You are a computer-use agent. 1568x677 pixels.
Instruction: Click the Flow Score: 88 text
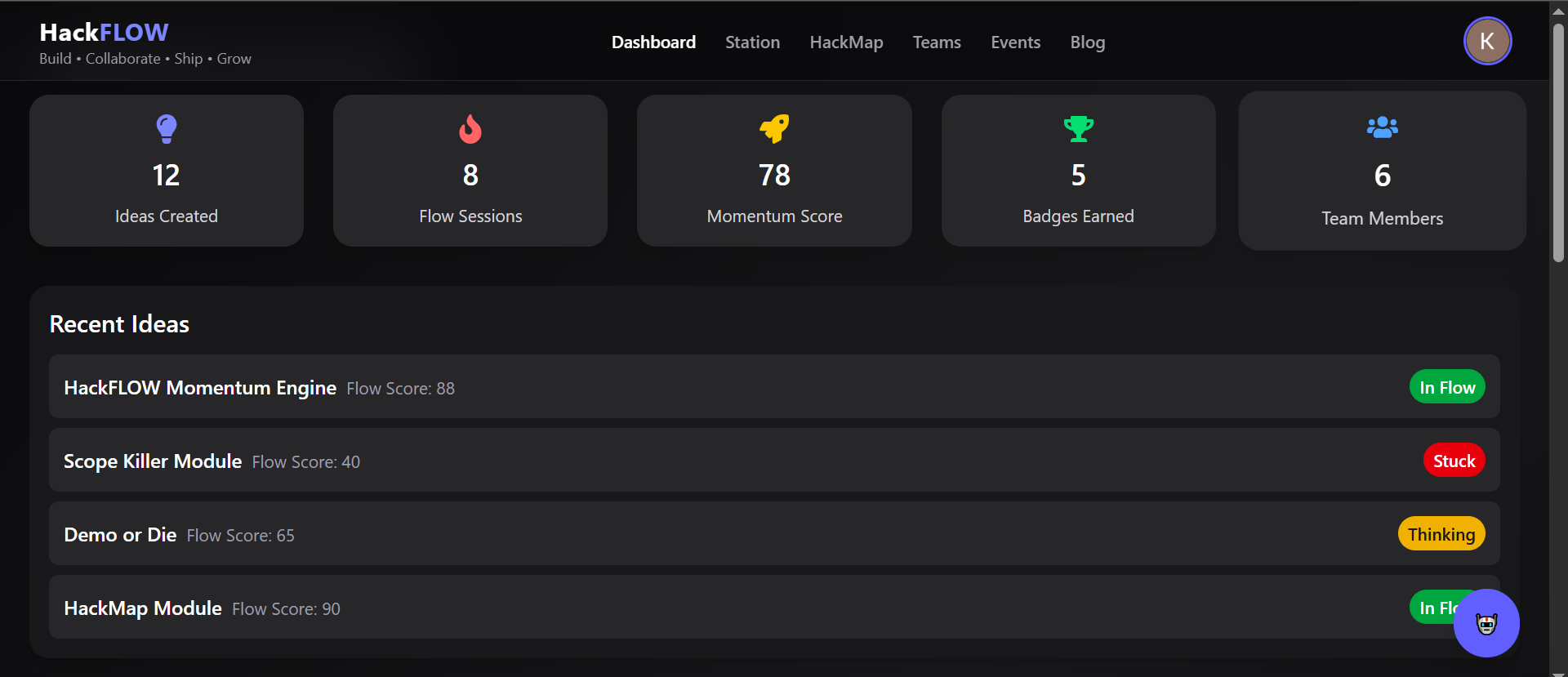tap(400, 389)
